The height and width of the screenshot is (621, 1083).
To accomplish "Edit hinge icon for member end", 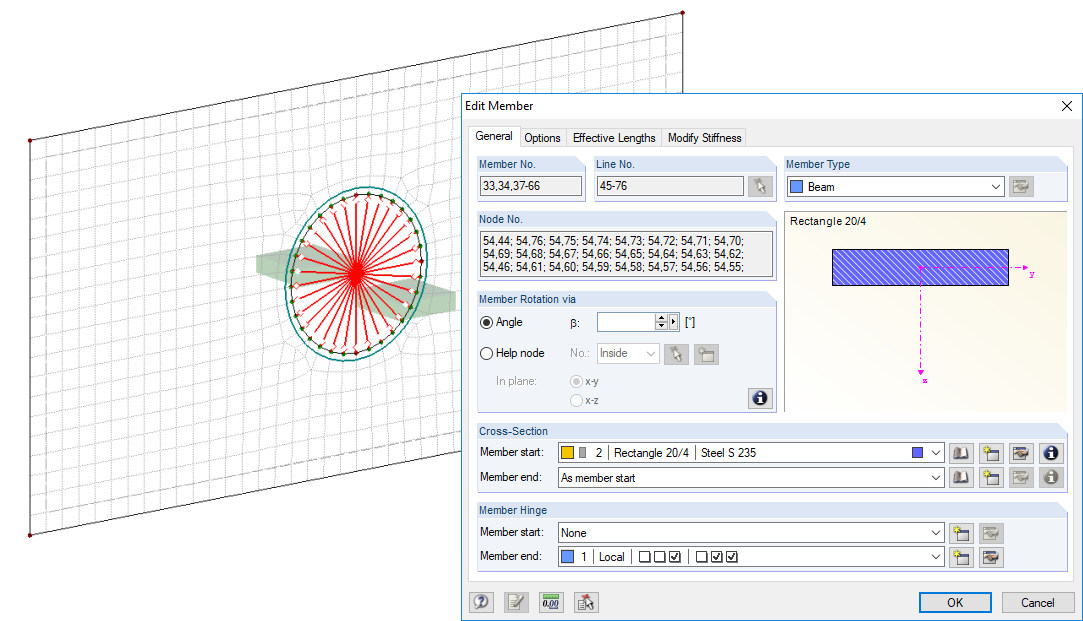I will (x=991, y=557).
